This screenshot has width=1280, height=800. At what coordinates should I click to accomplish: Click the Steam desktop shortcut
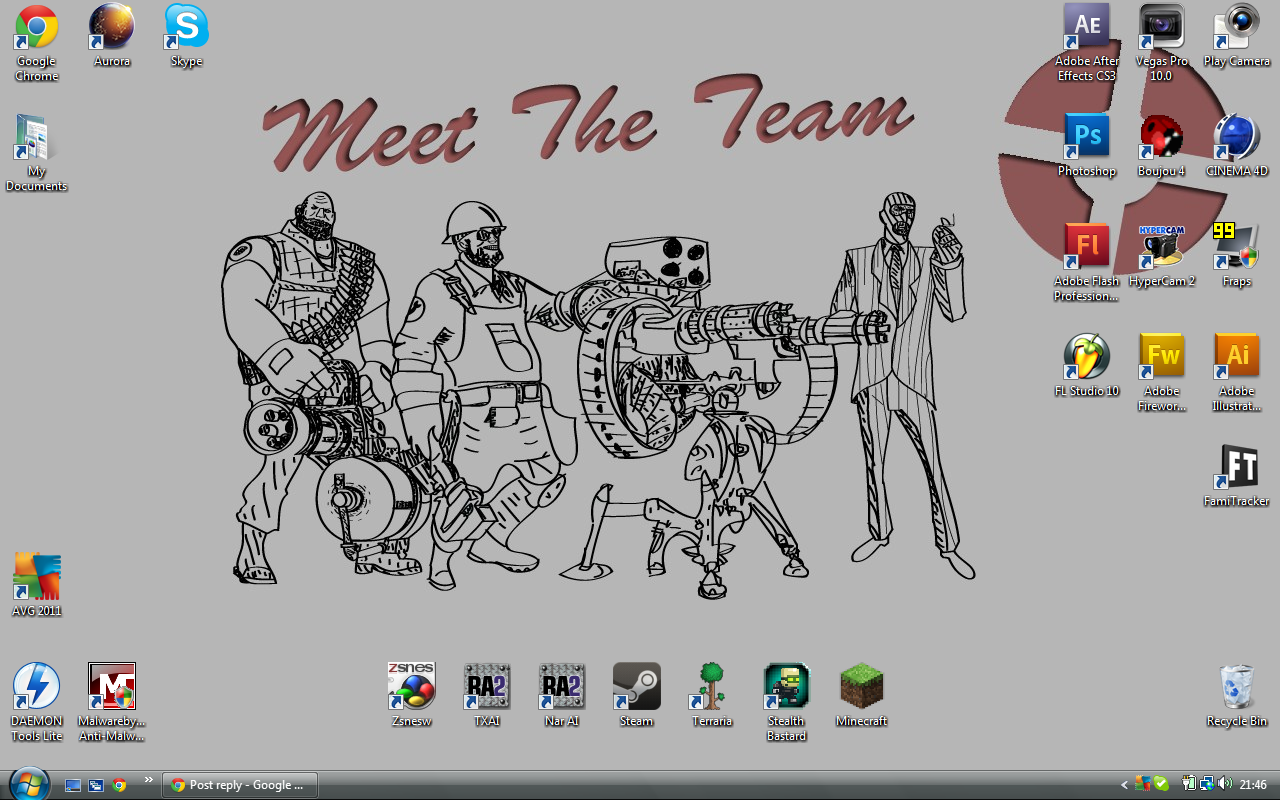[636, 687]
